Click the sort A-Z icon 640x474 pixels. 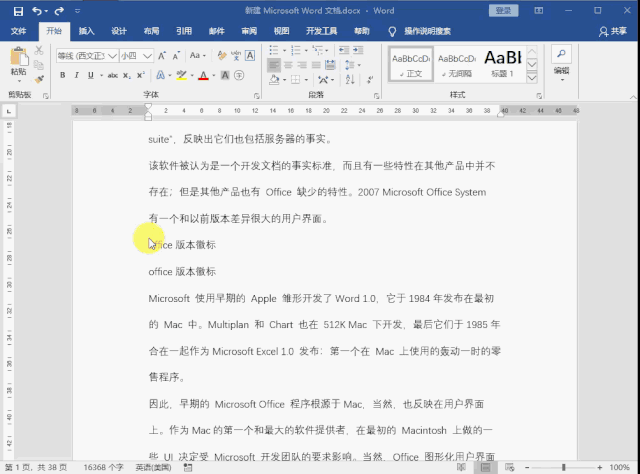pos(350,80)
